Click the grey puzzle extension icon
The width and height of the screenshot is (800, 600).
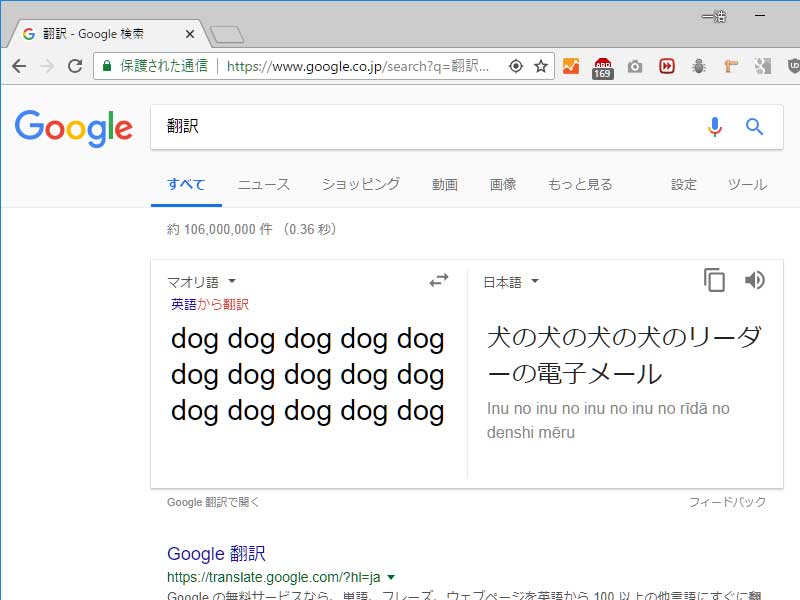[x=763, y=66]
